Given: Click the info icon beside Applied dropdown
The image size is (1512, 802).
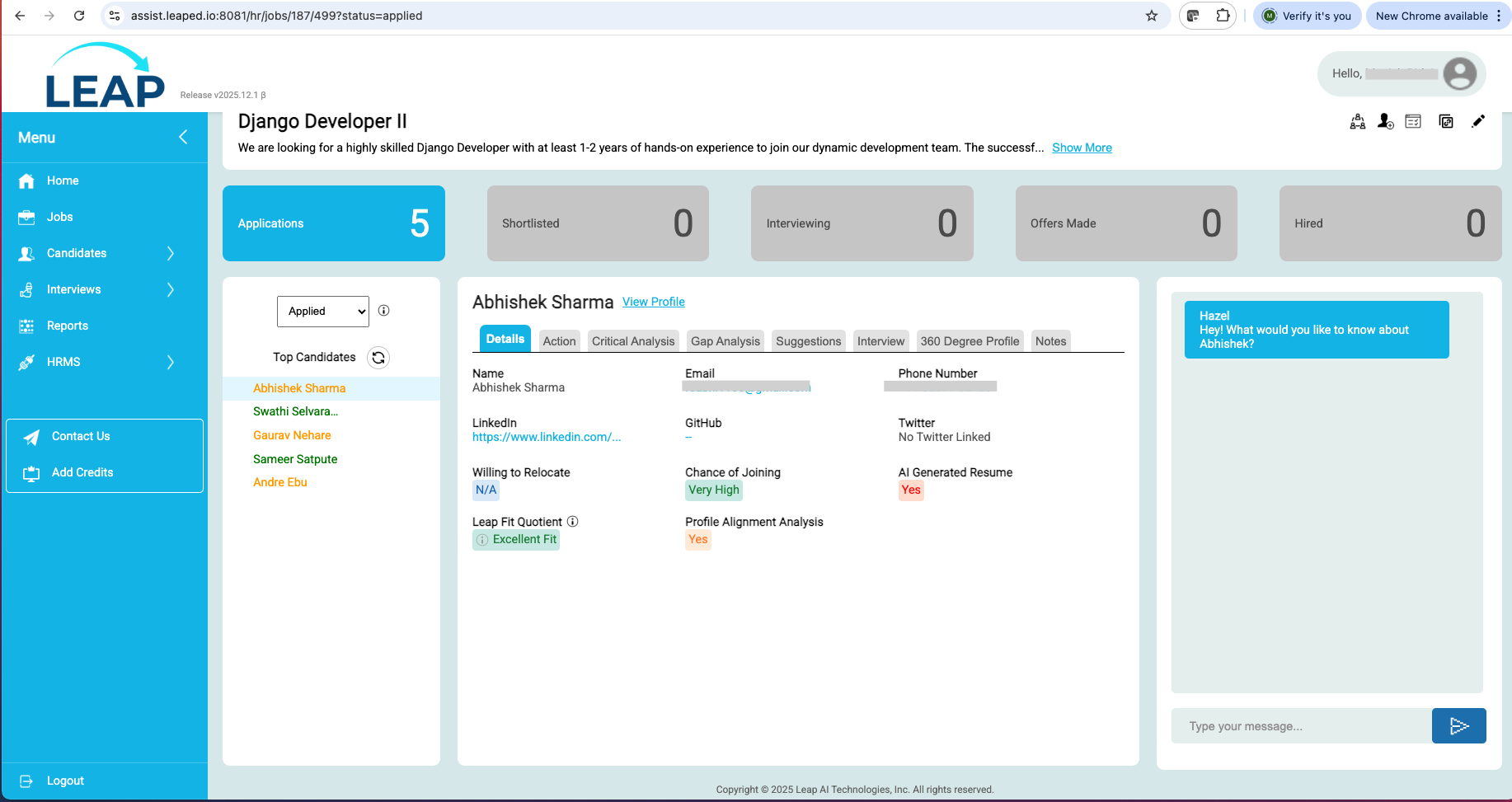Looking at the screenshot, I should [x=383, y=311].
